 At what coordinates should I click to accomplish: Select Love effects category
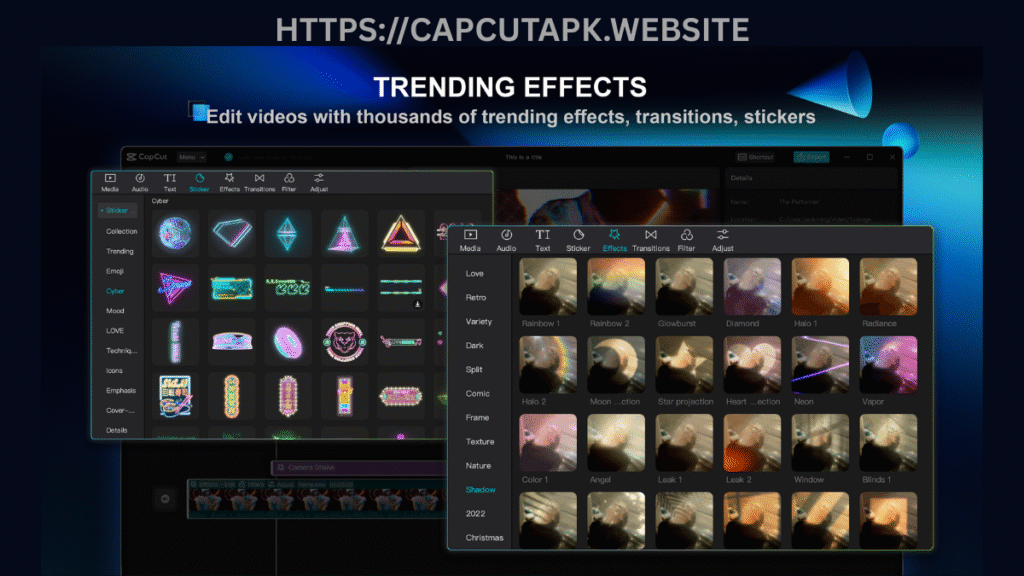(475, 274)
